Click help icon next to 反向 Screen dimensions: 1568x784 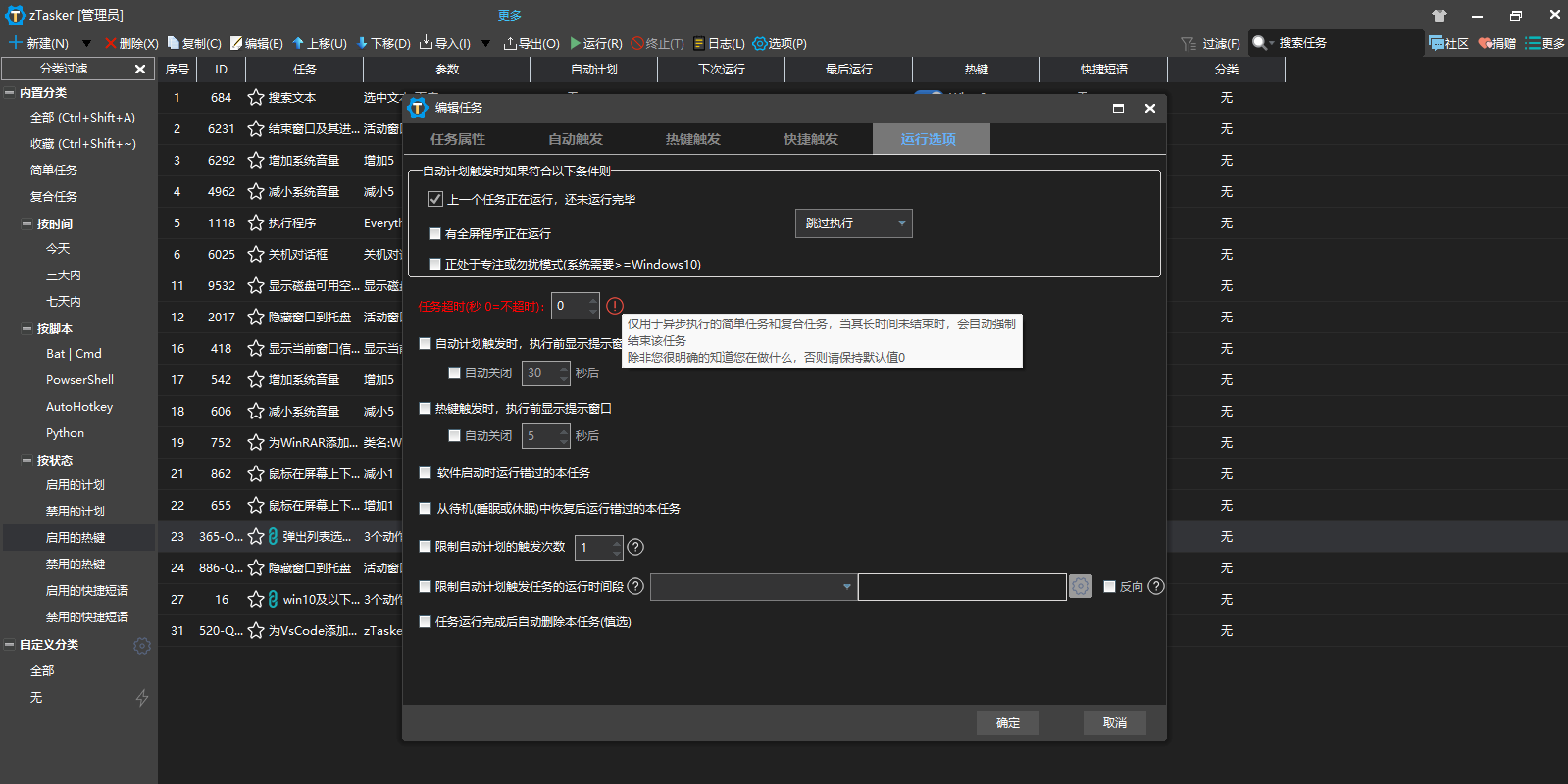tap(1156, 586)
